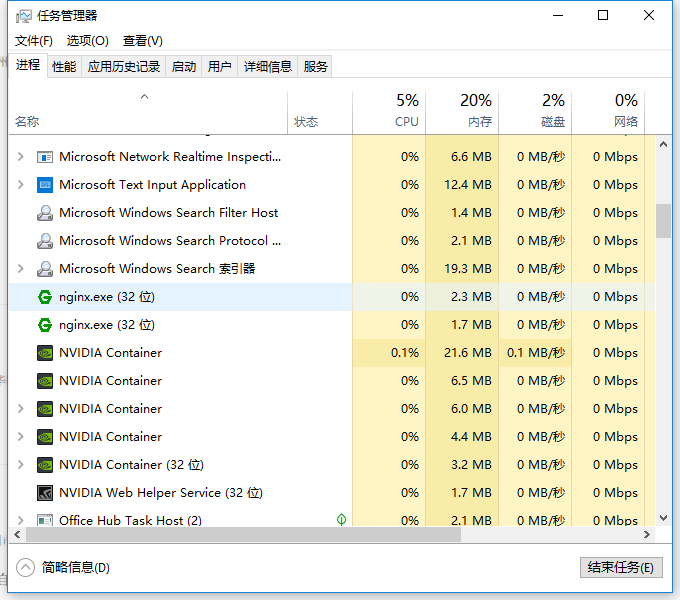
Task: Click the vertical scrollbar up arrow
Action: click(663, 144)
